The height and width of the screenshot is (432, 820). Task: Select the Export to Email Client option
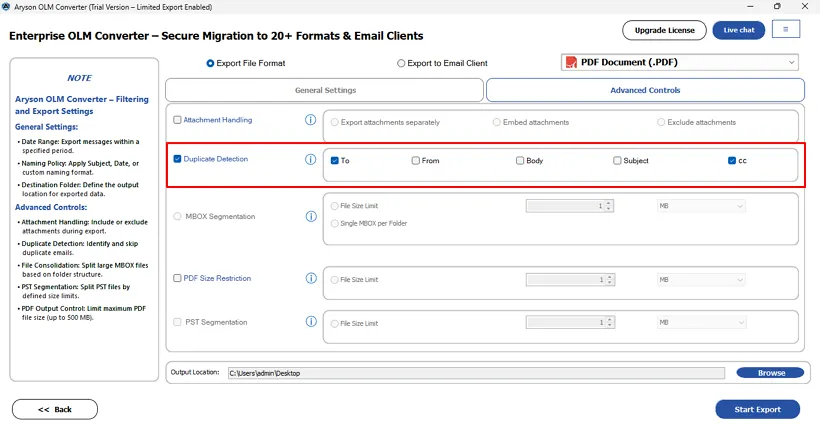[x=402, y=63]
